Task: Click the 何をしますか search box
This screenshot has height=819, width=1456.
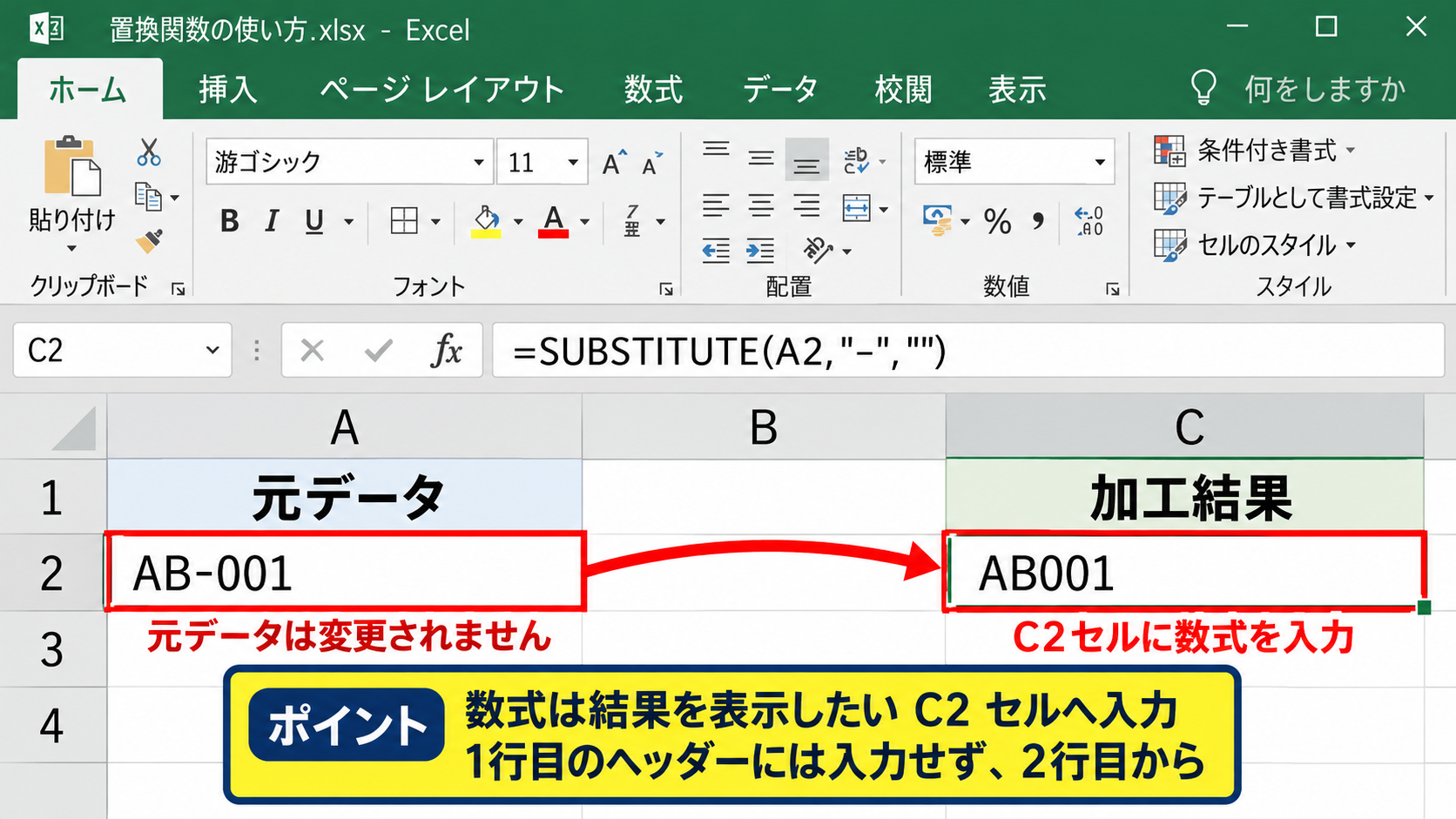Action: click(1298, 89)
